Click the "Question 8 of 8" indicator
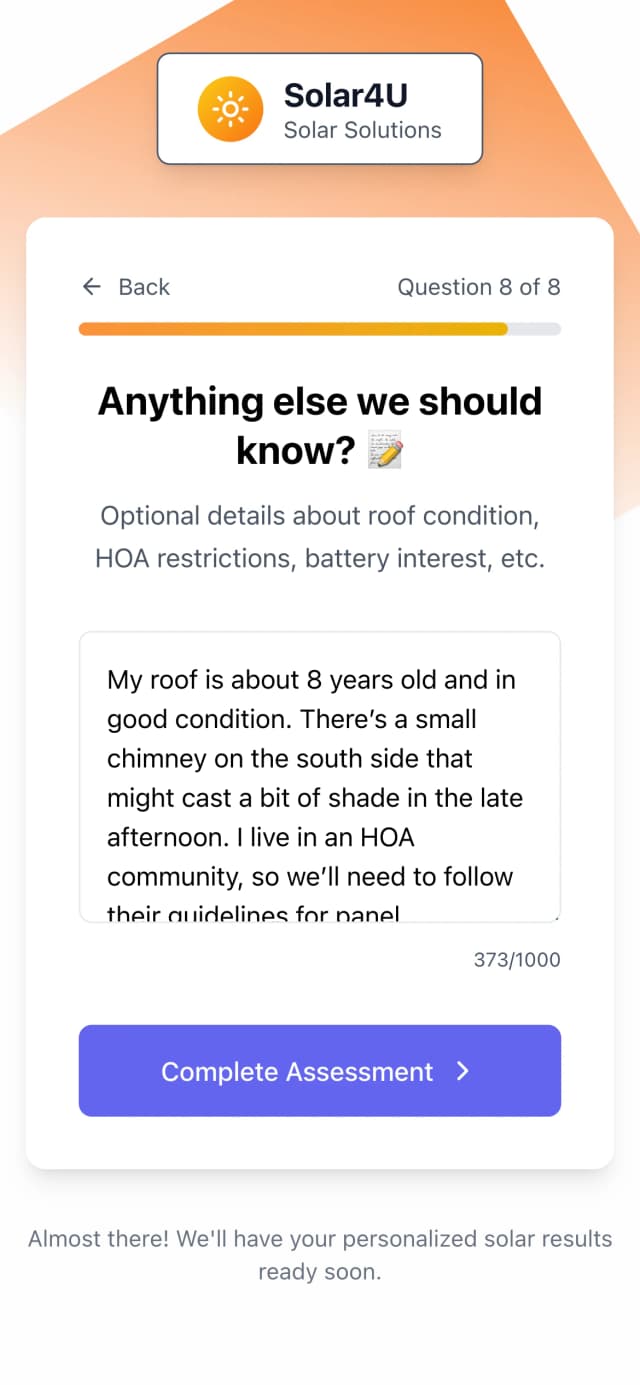 [478, 287]
